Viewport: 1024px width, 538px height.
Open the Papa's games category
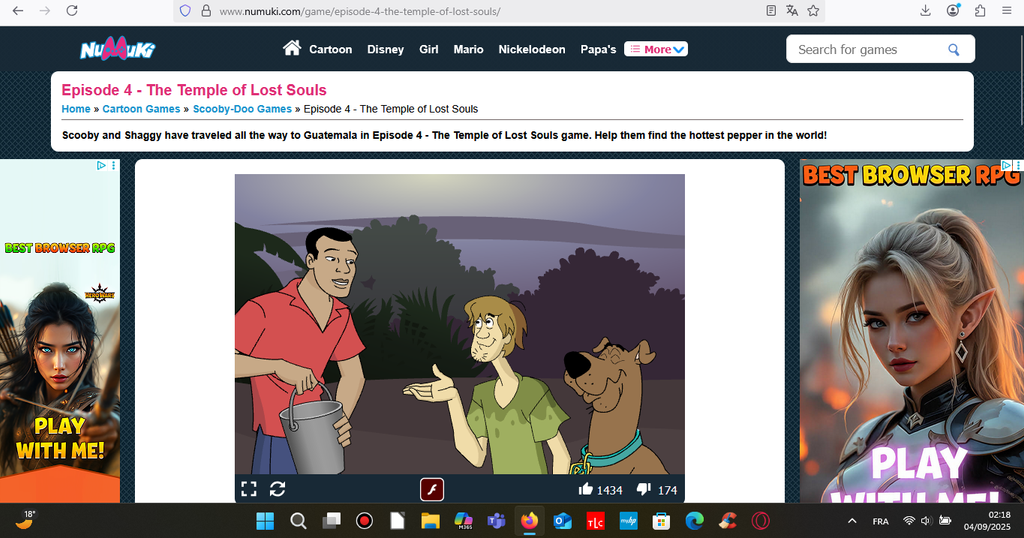tap(598, 50)
